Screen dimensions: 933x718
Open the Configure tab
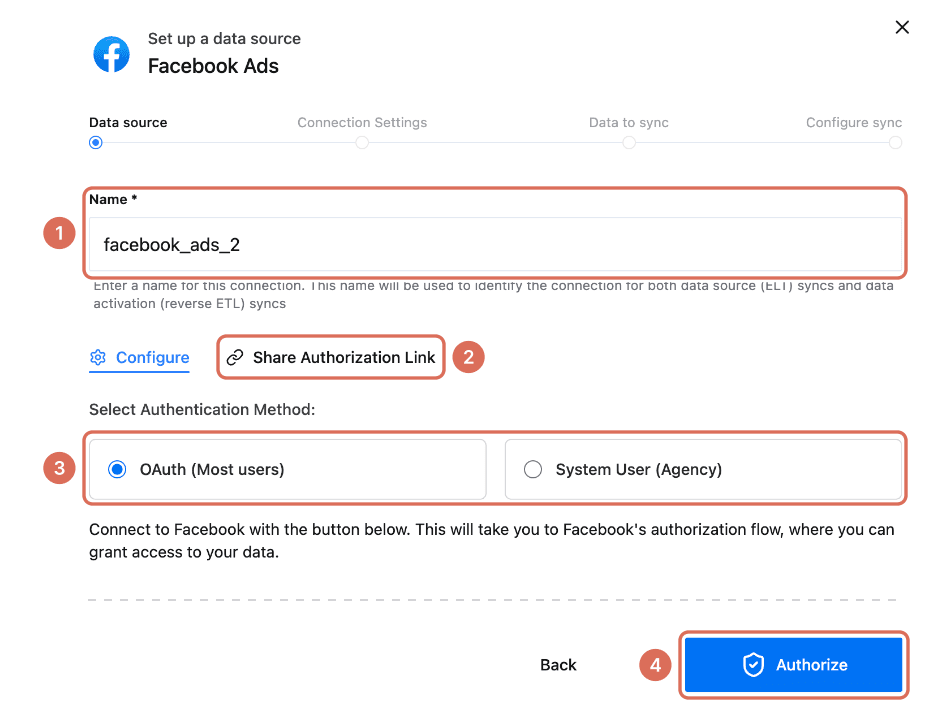pyautogui.click(x=139, y=358)
